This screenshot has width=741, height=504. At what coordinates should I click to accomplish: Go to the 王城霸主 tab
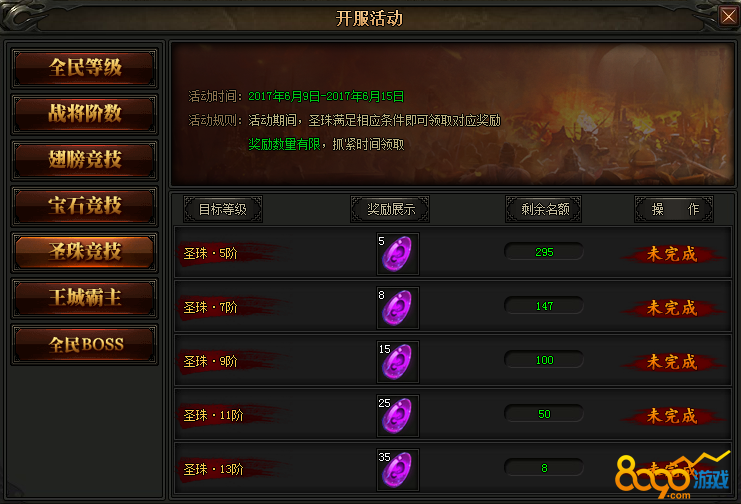[x=85, y=298]
